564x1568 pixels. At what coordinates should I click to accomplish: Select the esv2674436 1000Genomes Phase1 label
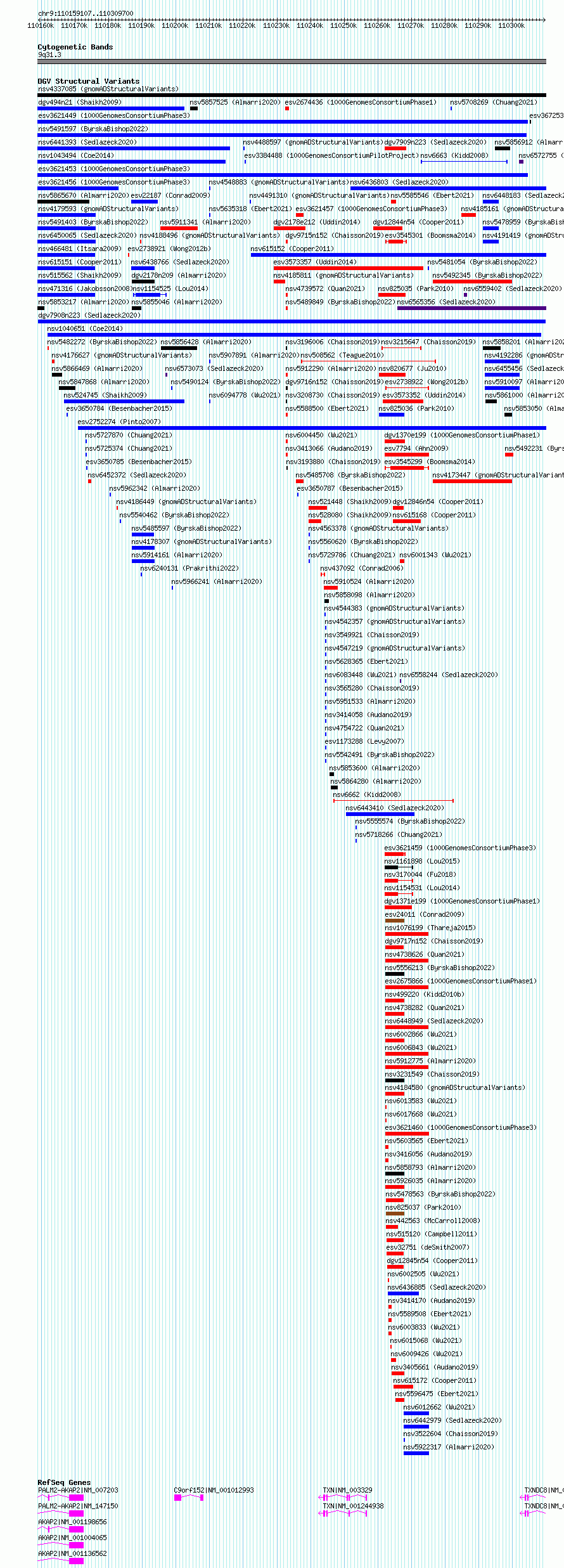(x=361, y=102)
